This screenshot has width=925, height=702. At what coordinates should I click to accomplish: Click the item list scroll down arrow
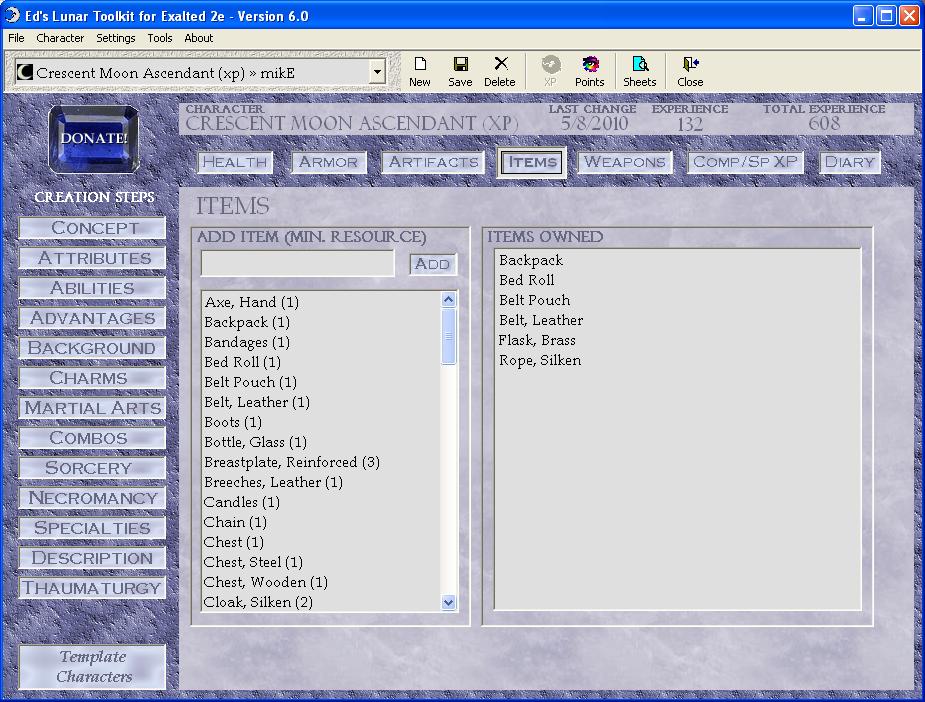click(448, 602)
